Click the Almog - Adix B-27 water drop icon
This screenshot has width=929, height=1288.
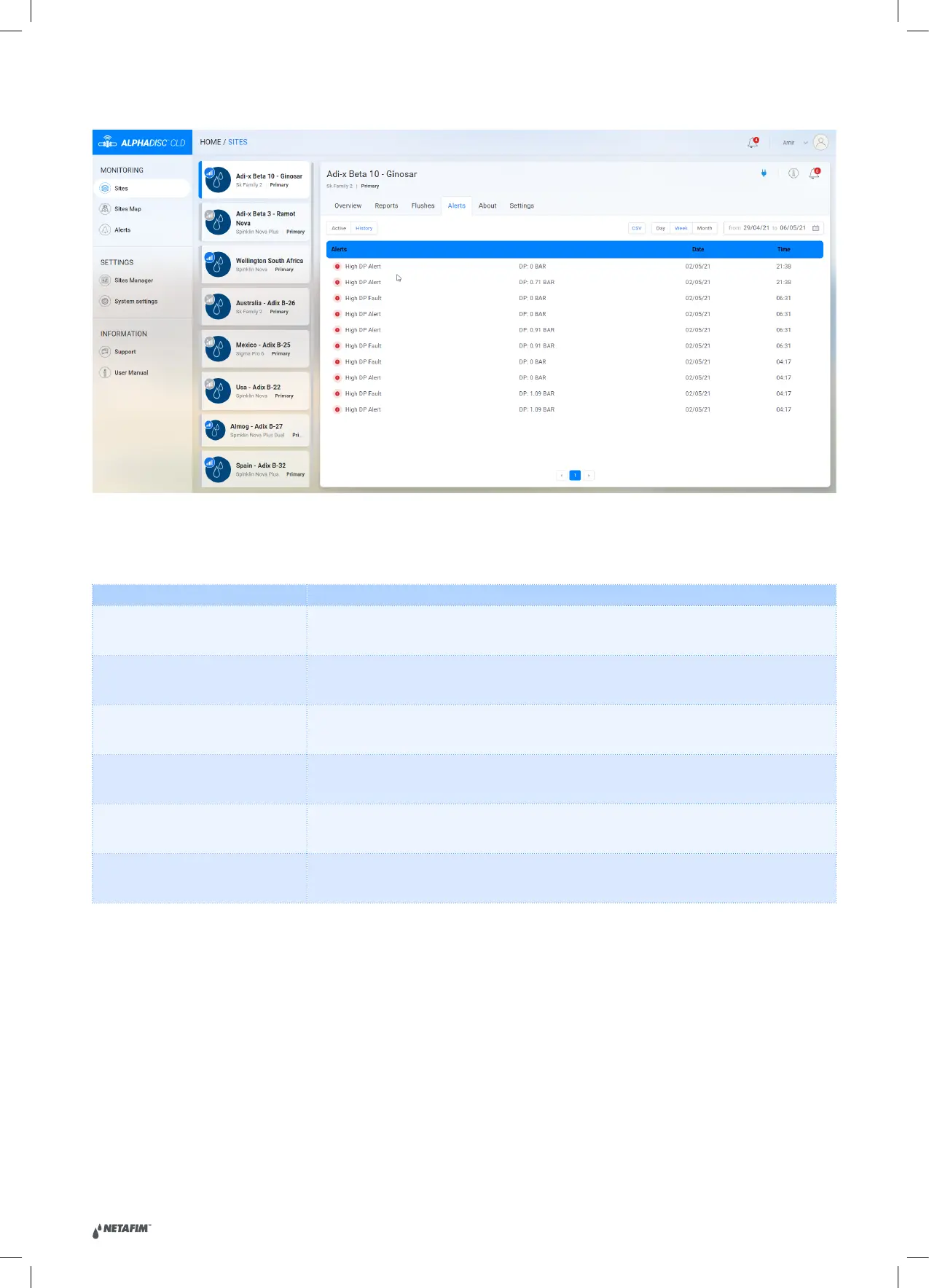pos(215,430)
